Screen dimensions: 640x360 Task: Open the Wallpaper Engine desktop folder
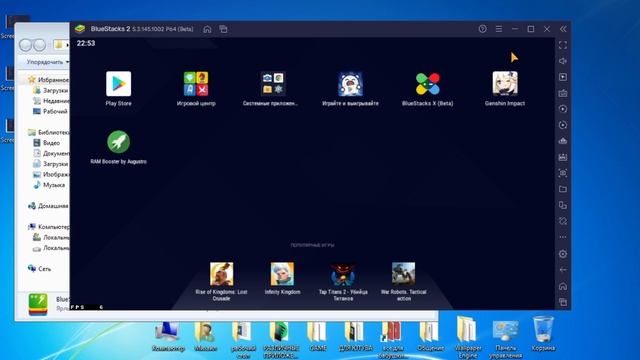468,337
